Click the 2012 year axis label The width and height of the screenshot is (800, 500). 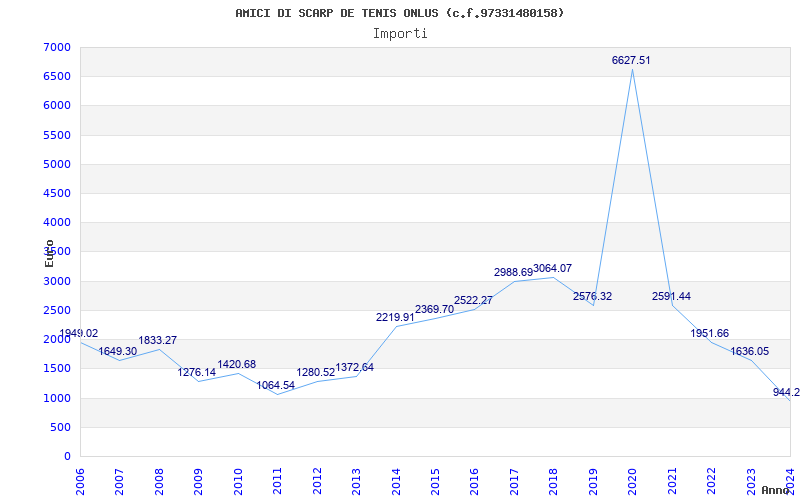(317, 481)
